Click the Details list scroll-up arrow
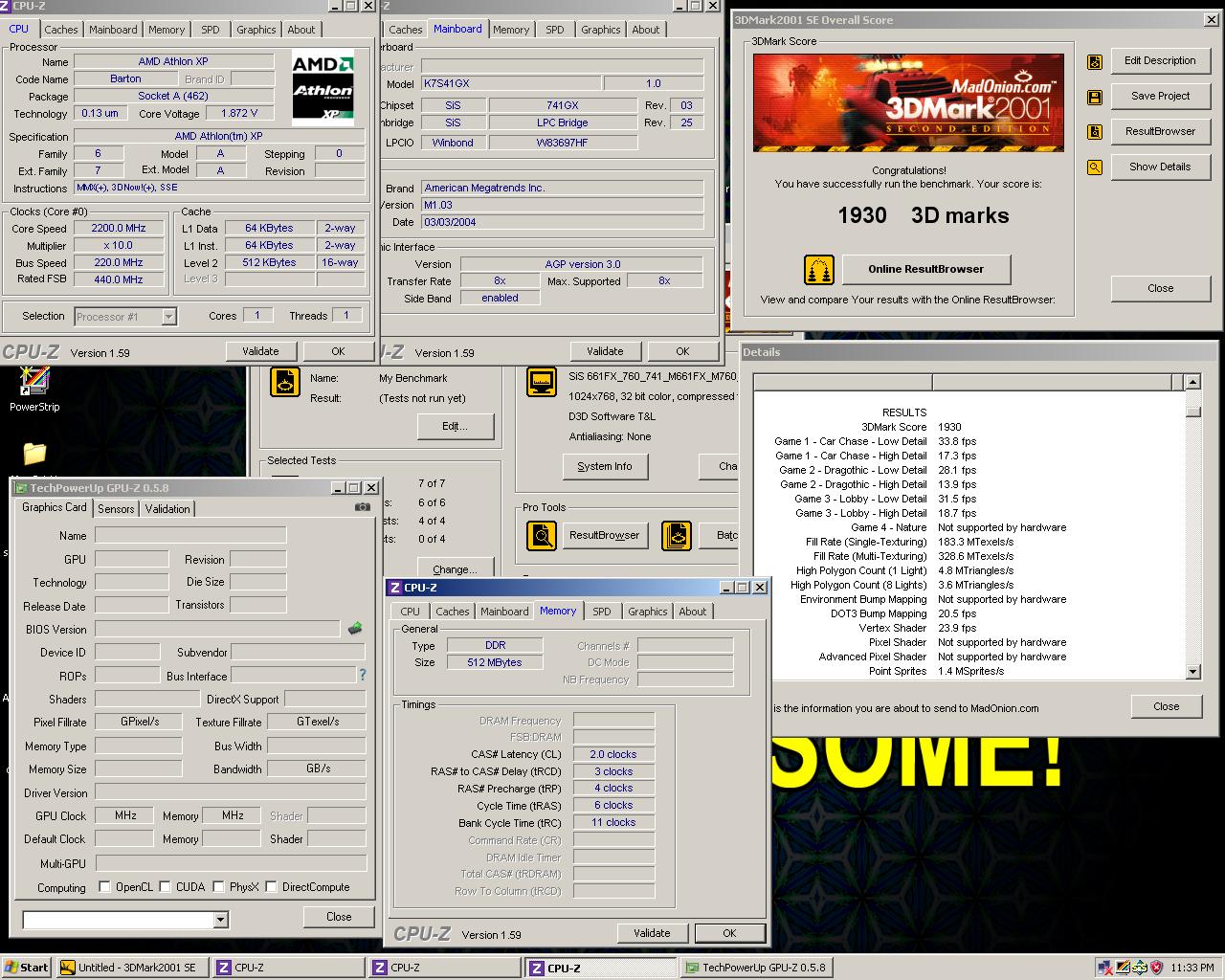The image size is (1225, 980). coord(1192,382)
